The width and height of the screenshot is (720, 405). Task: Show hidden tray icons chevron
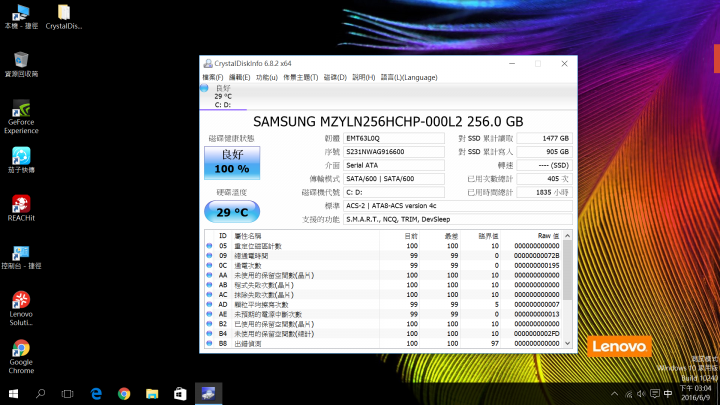click(614, 394)
